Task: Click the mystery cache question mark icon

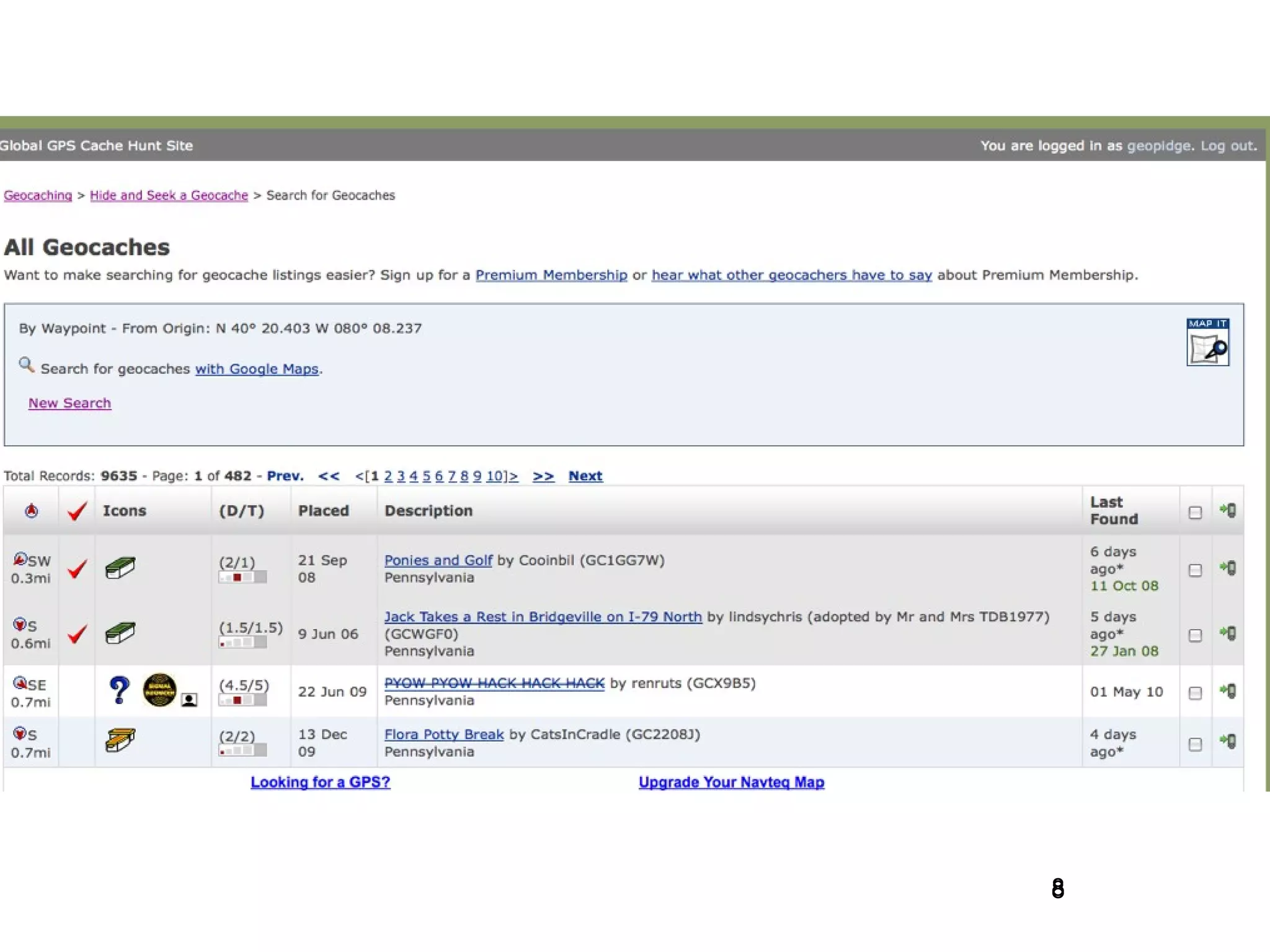Action: [x=119, y=690]
